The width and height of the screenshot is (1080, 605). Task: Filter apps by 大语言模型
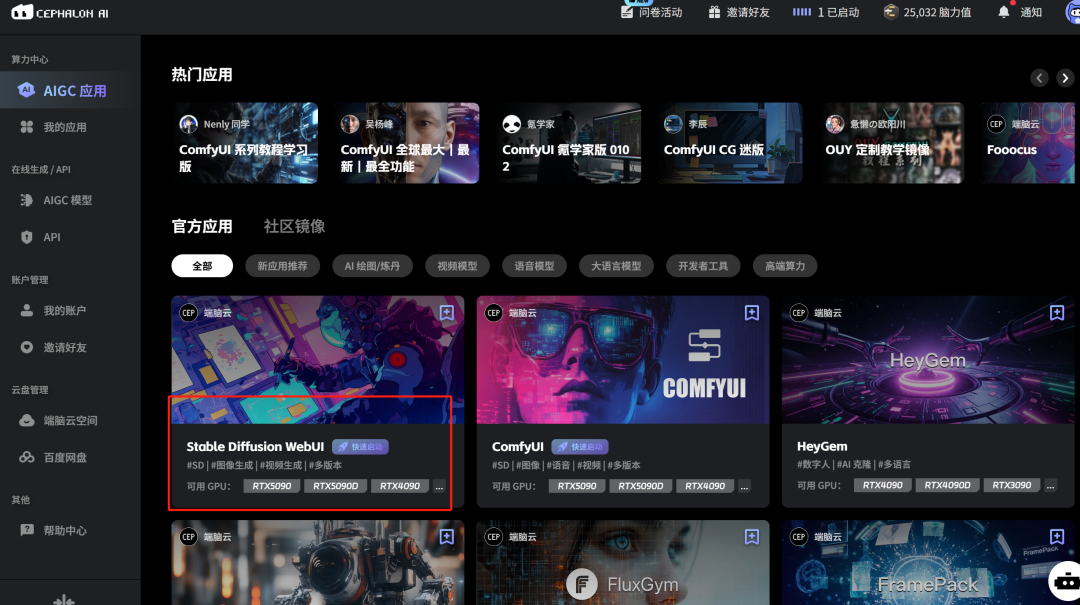click(616, 266)
